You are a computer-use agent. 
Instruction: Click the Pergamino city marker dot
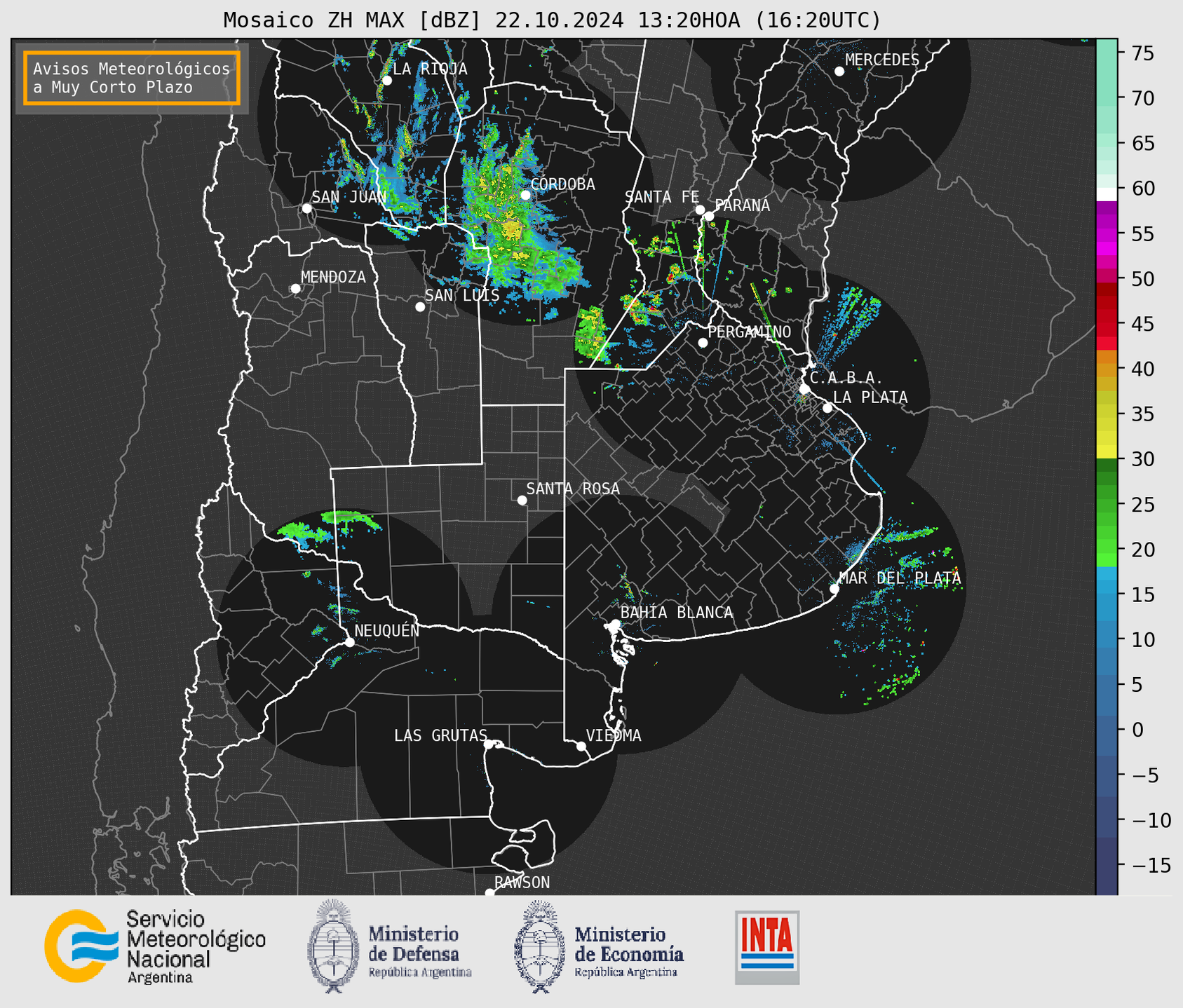click(703, 343)
